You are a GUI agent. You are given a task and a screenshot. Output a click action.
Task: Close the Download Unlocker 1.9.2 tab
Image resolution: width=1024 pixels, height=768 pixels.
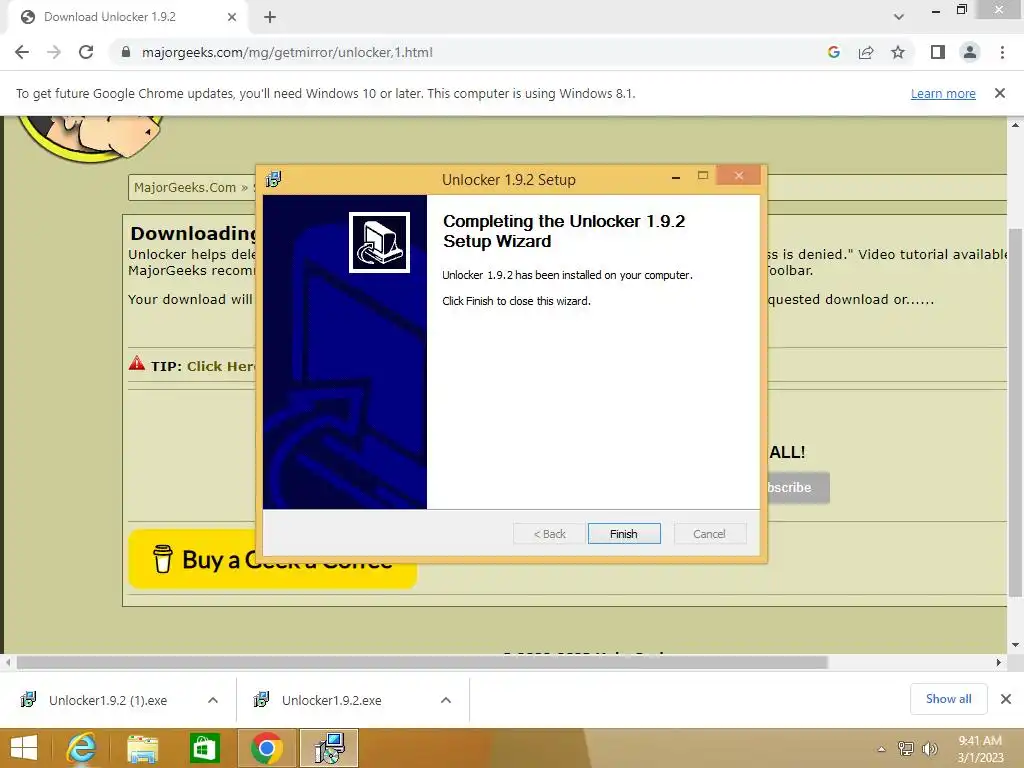pyautogui.click(x=232, y=17)
